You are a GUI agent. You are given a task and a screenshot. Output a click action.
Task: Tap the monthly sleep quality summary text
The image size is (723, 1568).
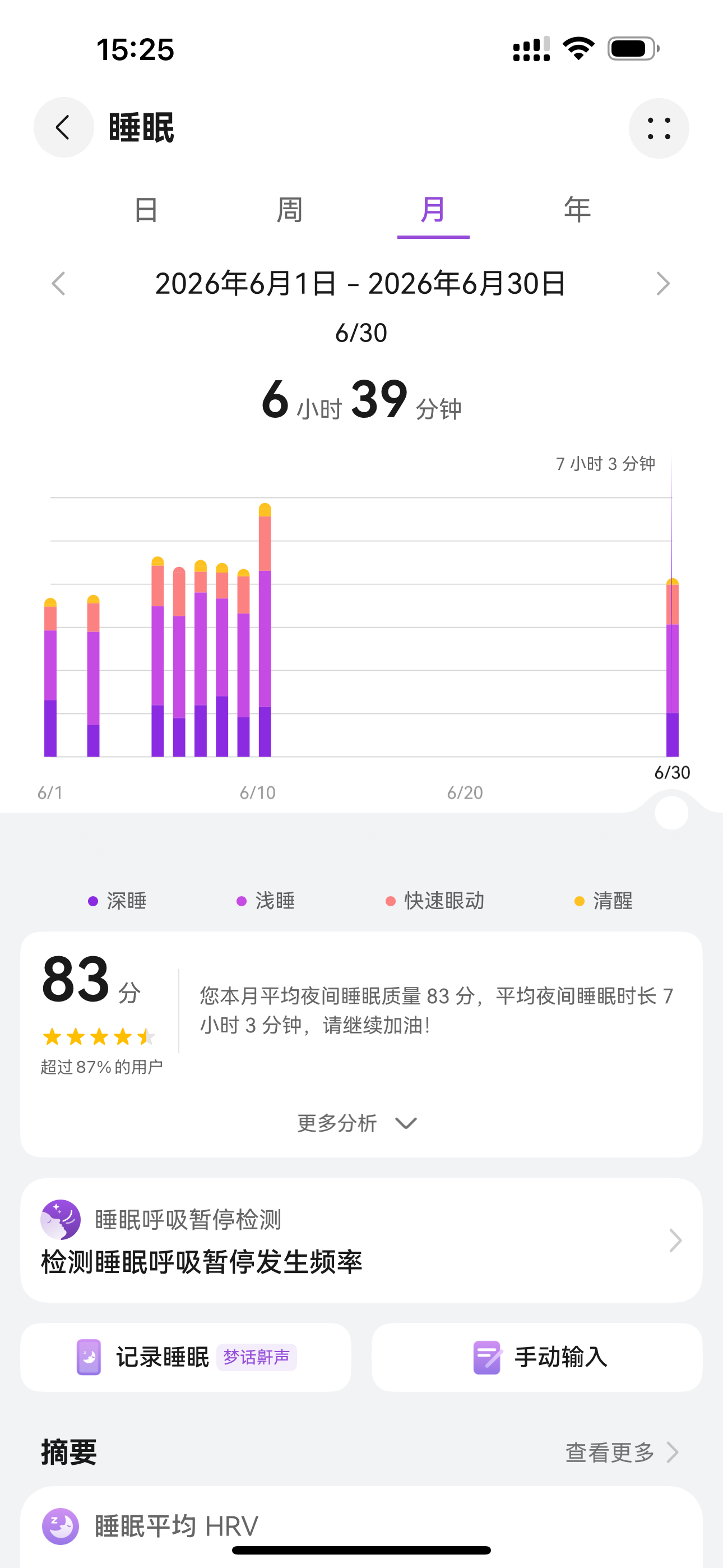437,1011
